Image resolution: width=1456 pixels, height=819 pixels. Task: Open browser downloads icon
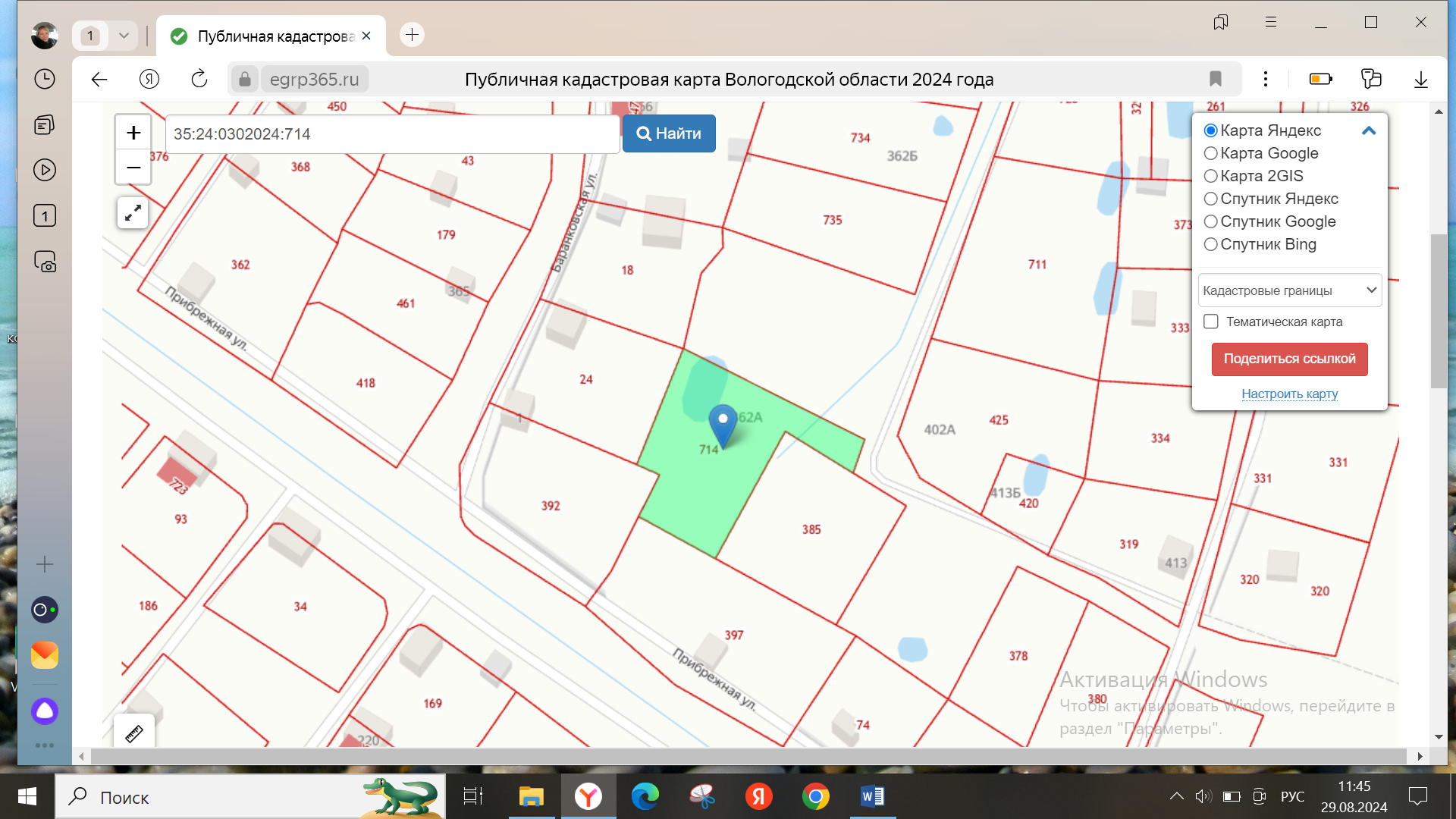pos(1420,79)
